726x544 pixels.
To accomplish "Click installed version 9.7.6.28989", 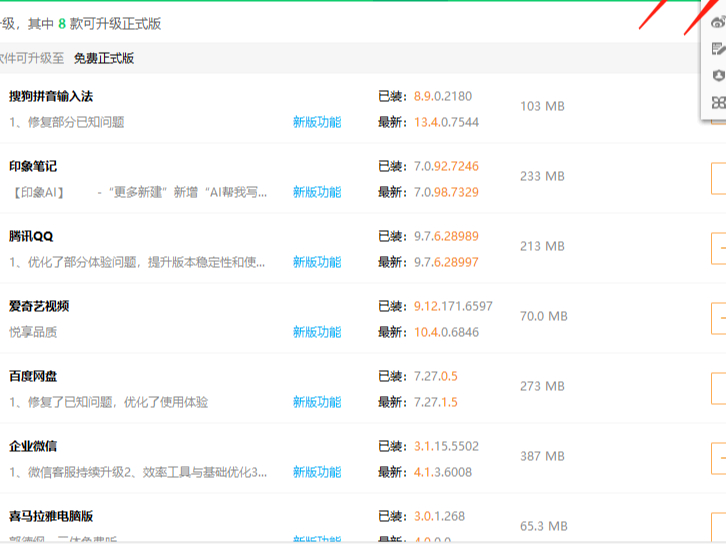I will tap(446, 236).
